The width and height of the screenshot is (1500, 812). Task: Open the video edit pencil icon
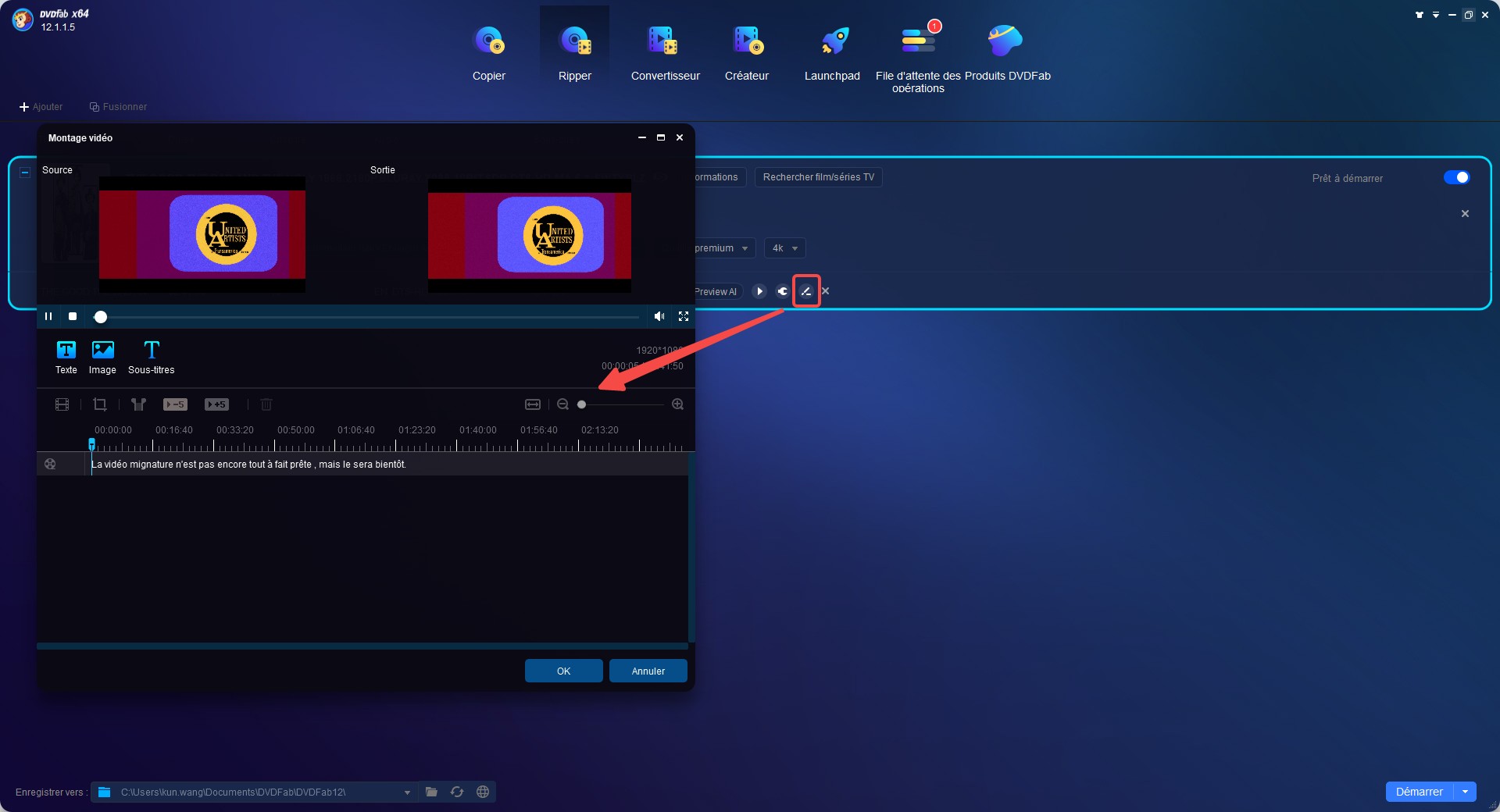(806, 291)
